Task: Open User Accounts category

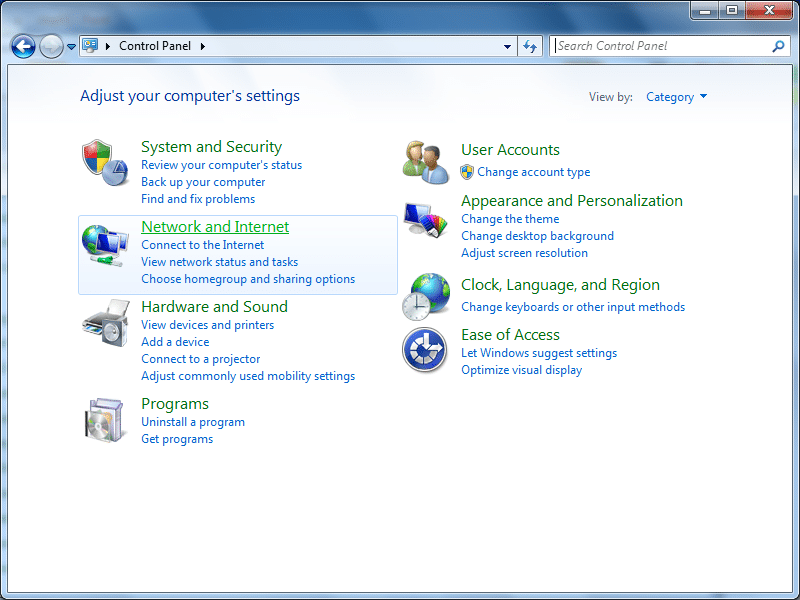Action: (510, 150)
